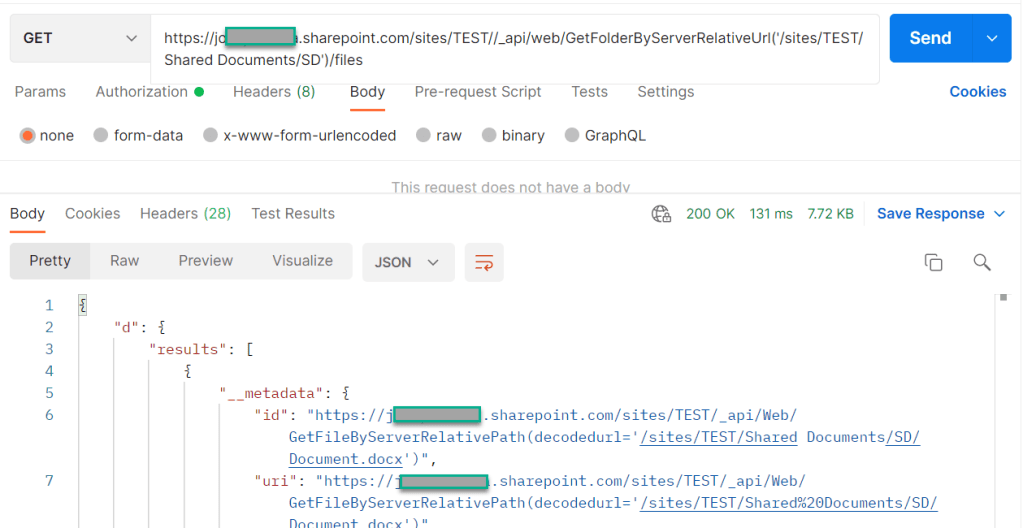This screenshot has width=1023, height=528.
Task: Click the wrap lines icon
Action: click(x=484, y=262)
